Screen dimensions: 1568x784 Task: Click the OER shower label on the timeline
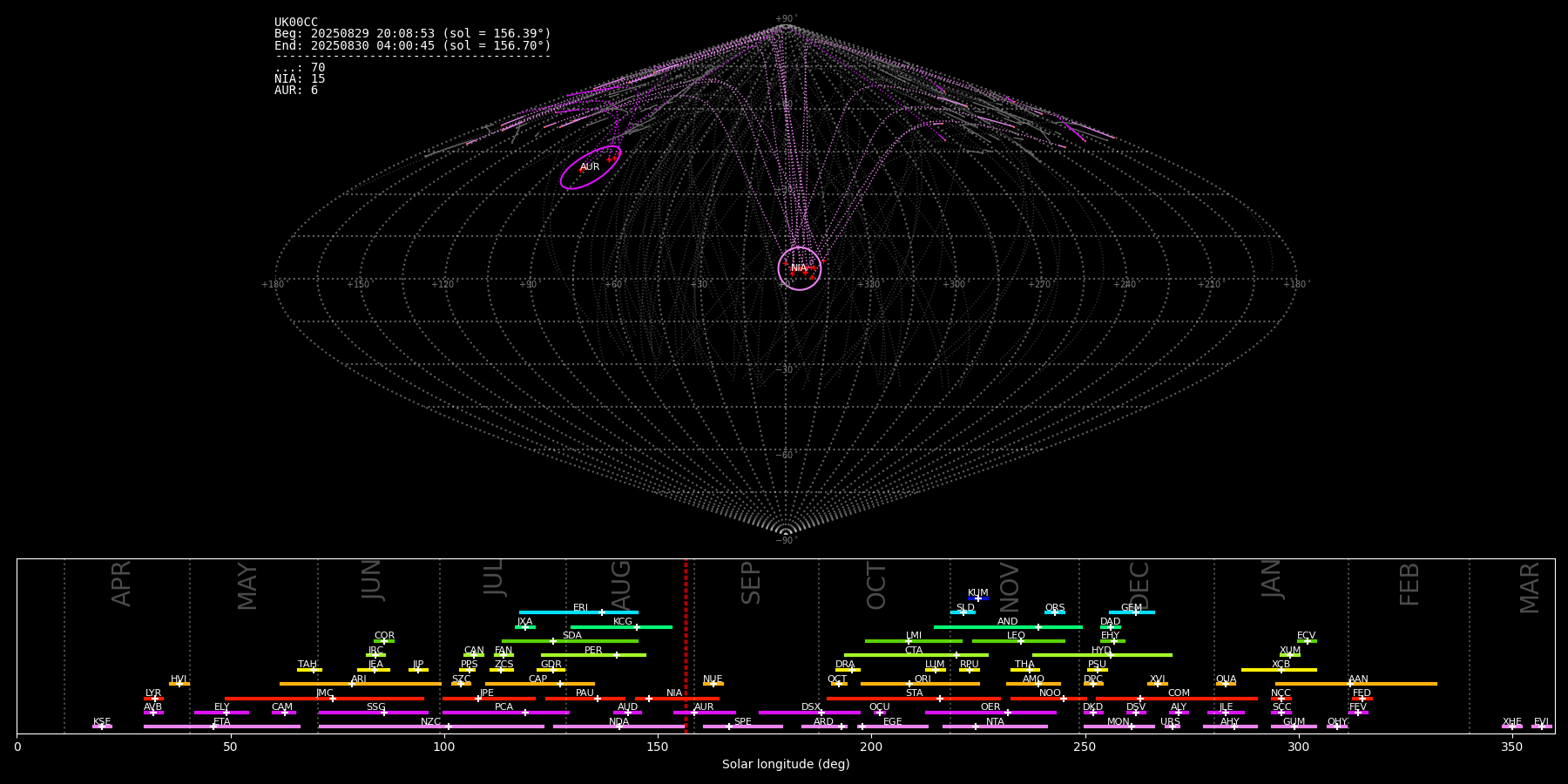991,707
